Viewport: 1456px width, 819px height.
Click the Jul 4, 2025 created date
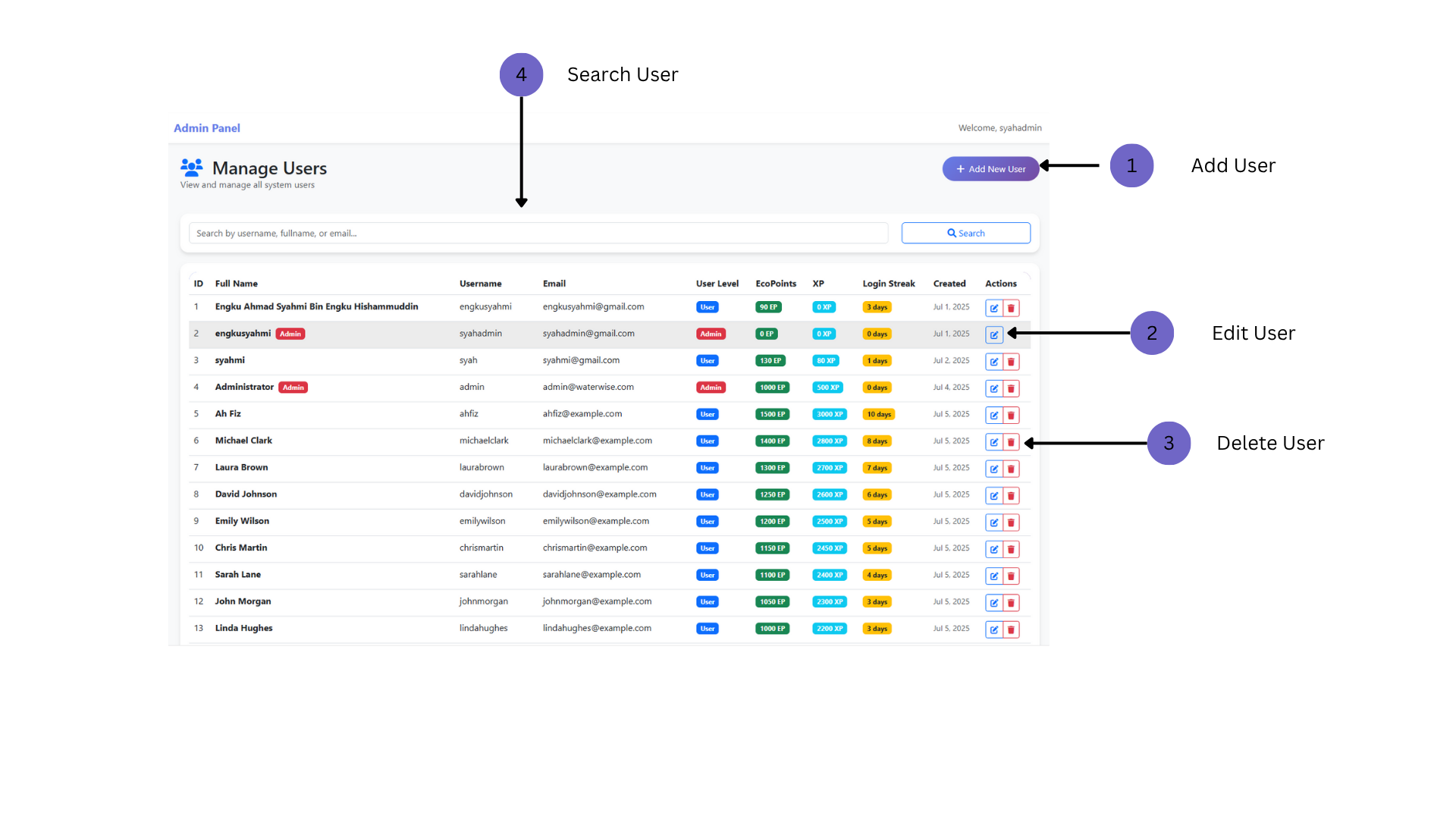[951, 387]
